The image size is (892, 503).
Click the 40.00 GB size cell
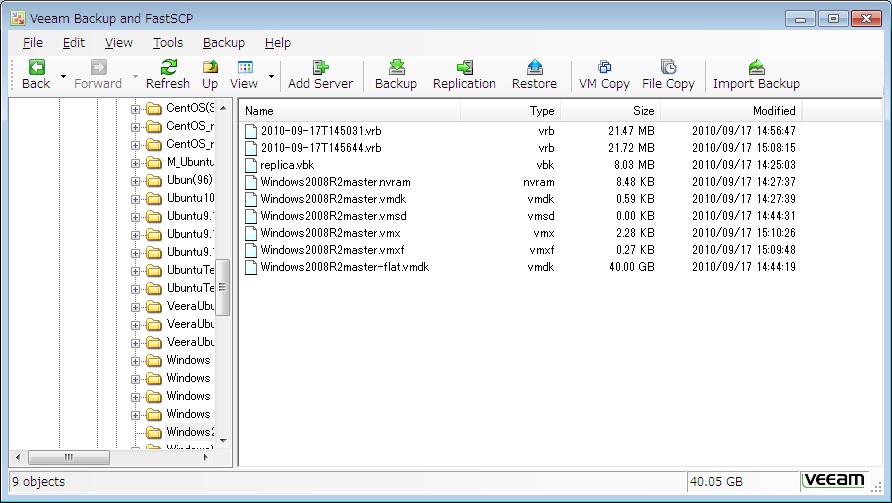[x=631, y=267]
